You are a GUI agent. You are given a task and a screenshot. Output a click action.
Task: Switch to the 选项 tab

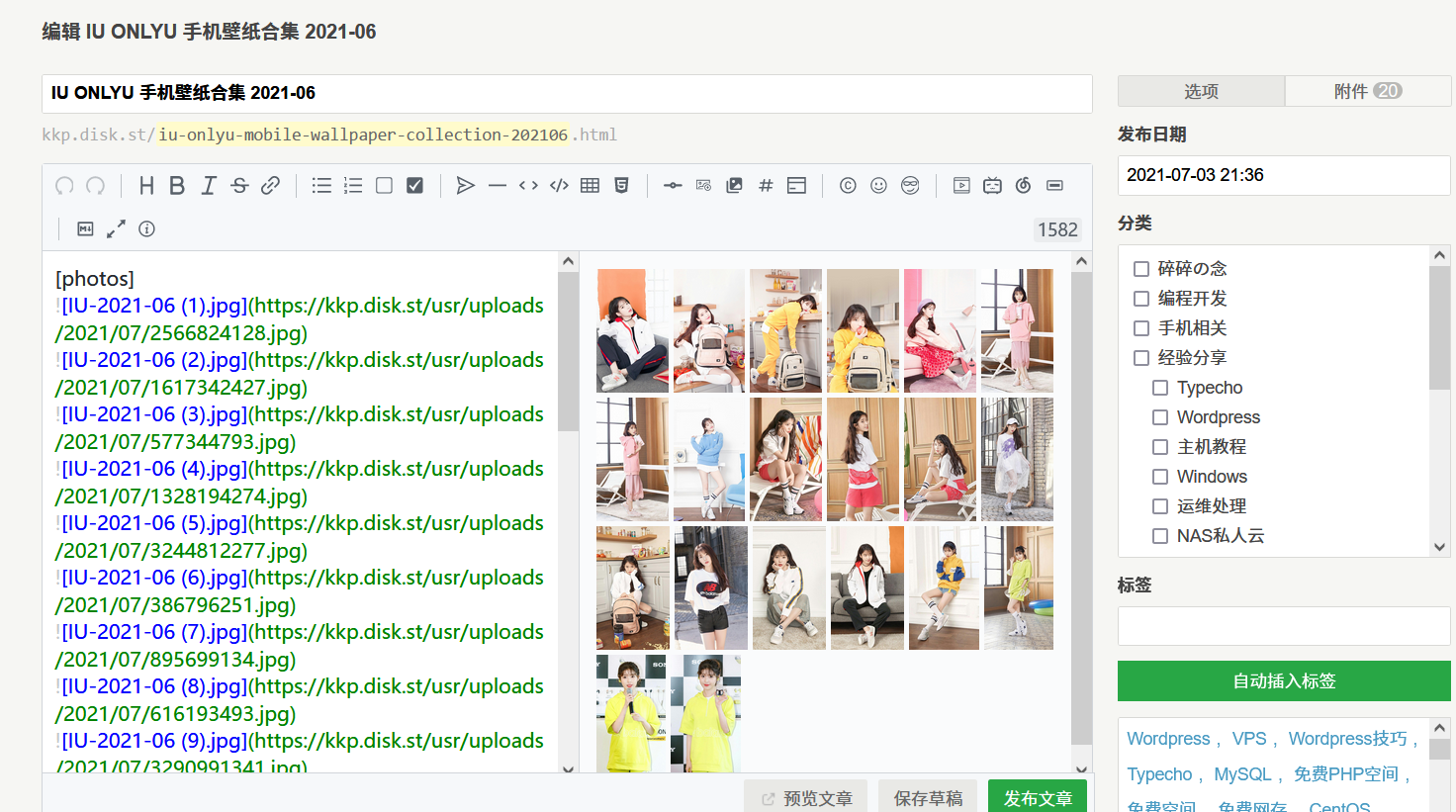[x=1201, y=91]
